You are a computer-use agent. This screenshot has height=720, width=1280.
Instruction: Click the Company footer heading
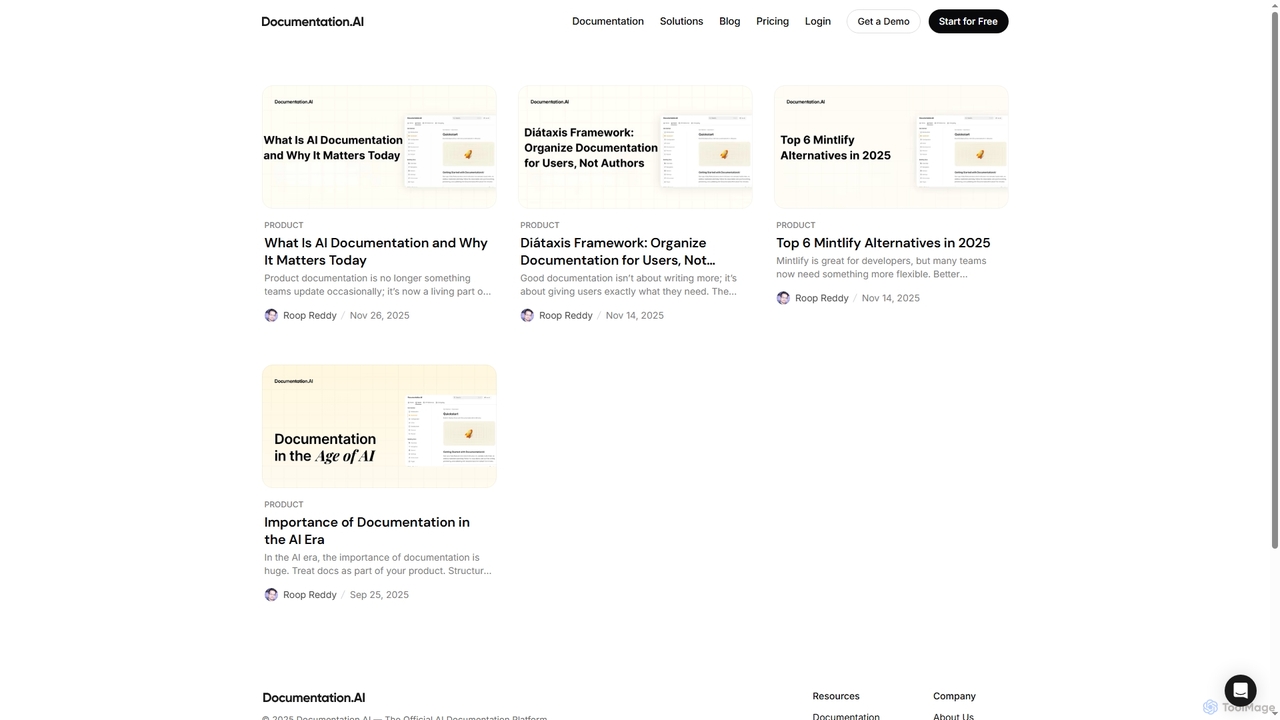(x=954, y=696)
